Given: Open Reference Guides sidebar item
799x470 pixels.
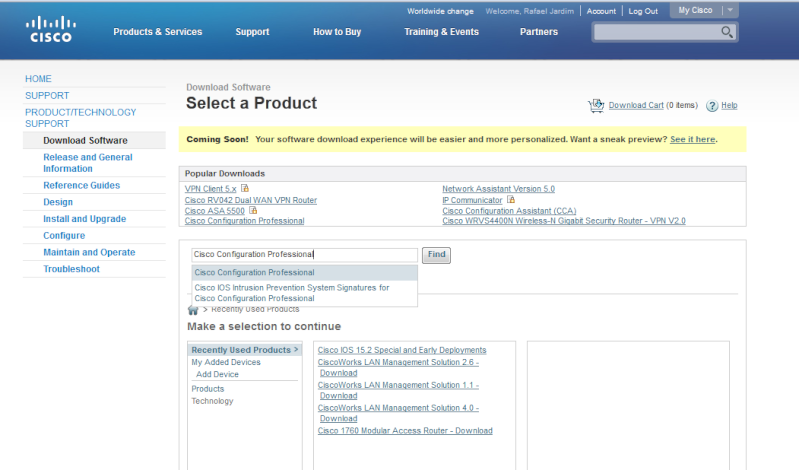Looking at the screenshot, I should [82, 186].
